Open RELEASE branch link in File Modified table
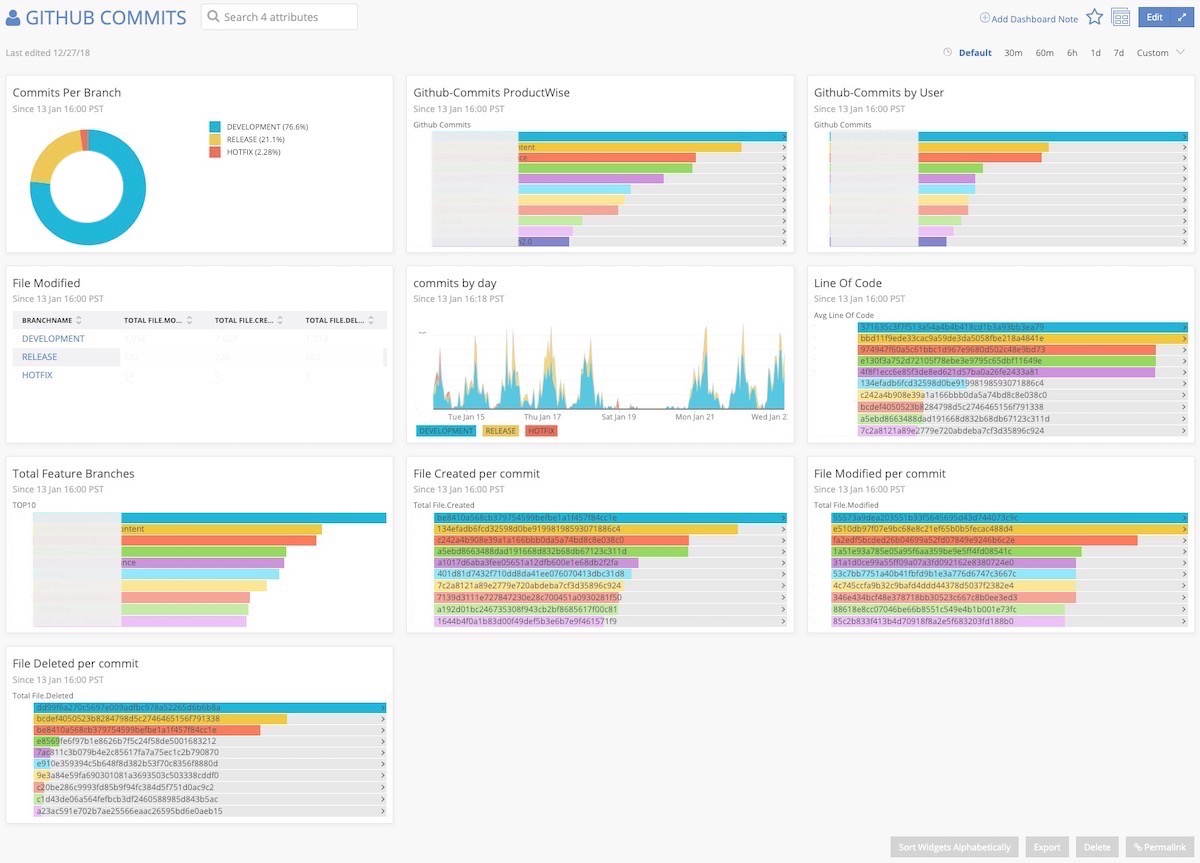This screenshot has height=863, width=1200. point(39,357)
